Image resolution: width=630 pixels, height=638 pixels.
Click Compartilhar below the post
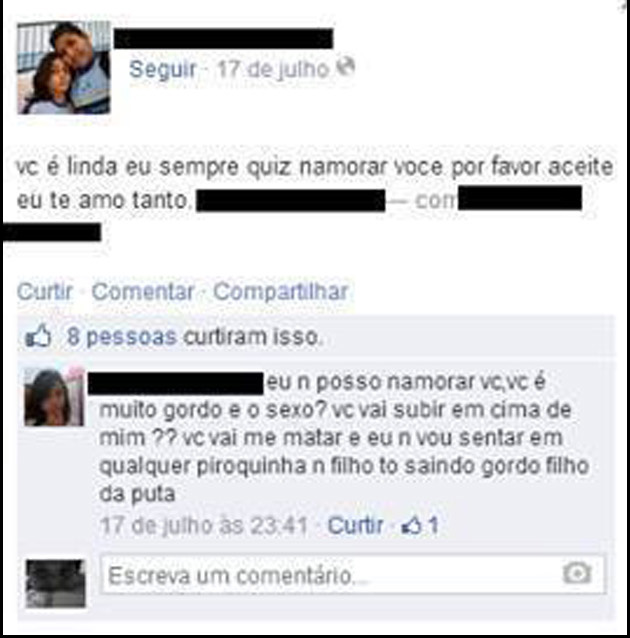point(281,291)
